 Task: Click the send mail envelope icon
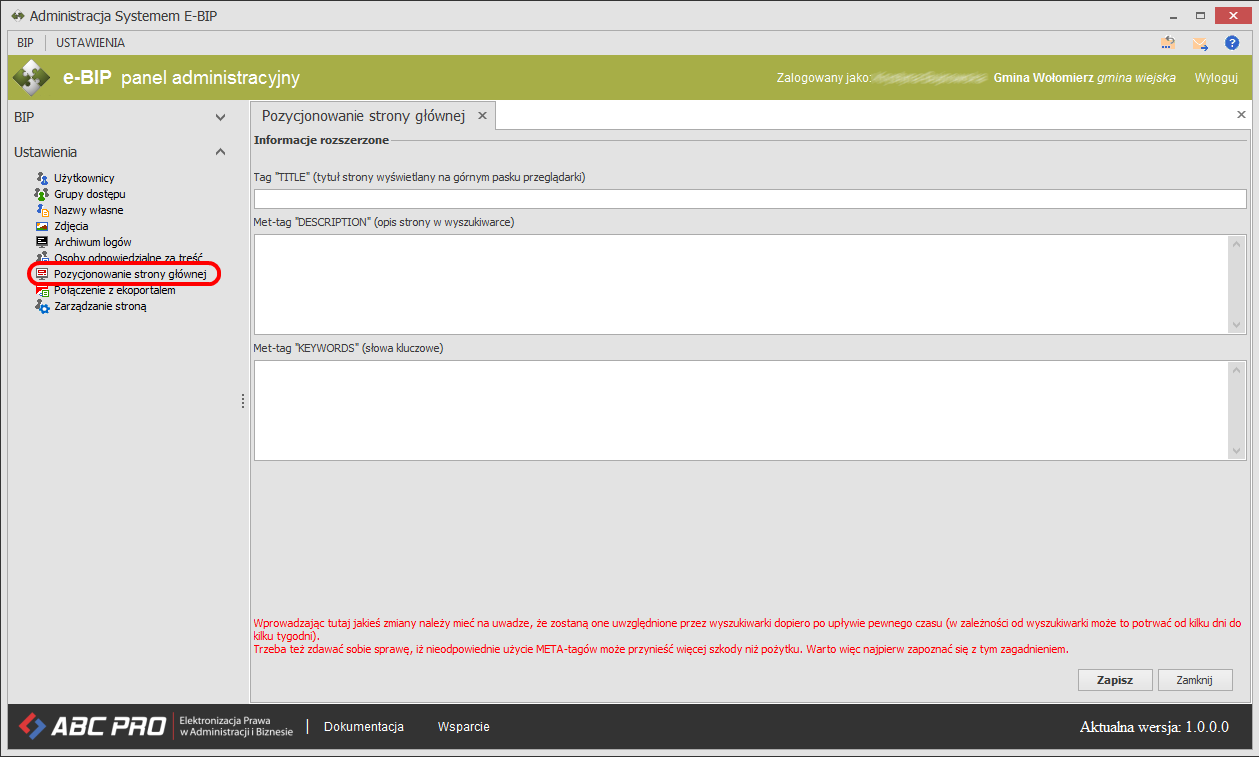(1199, 43)
